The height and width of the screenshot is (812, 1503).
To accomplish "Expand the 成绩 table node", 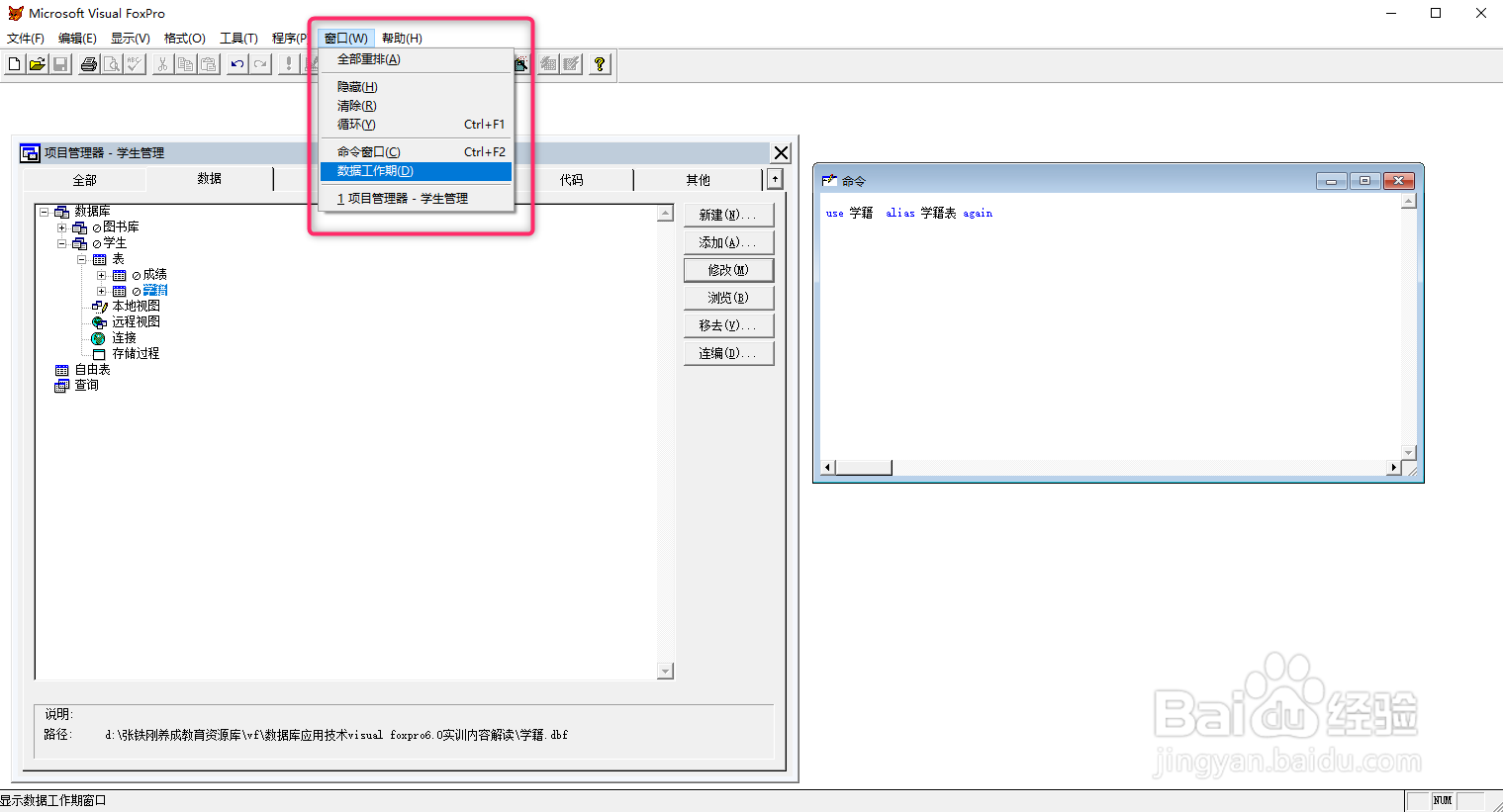I will (101, 275).
